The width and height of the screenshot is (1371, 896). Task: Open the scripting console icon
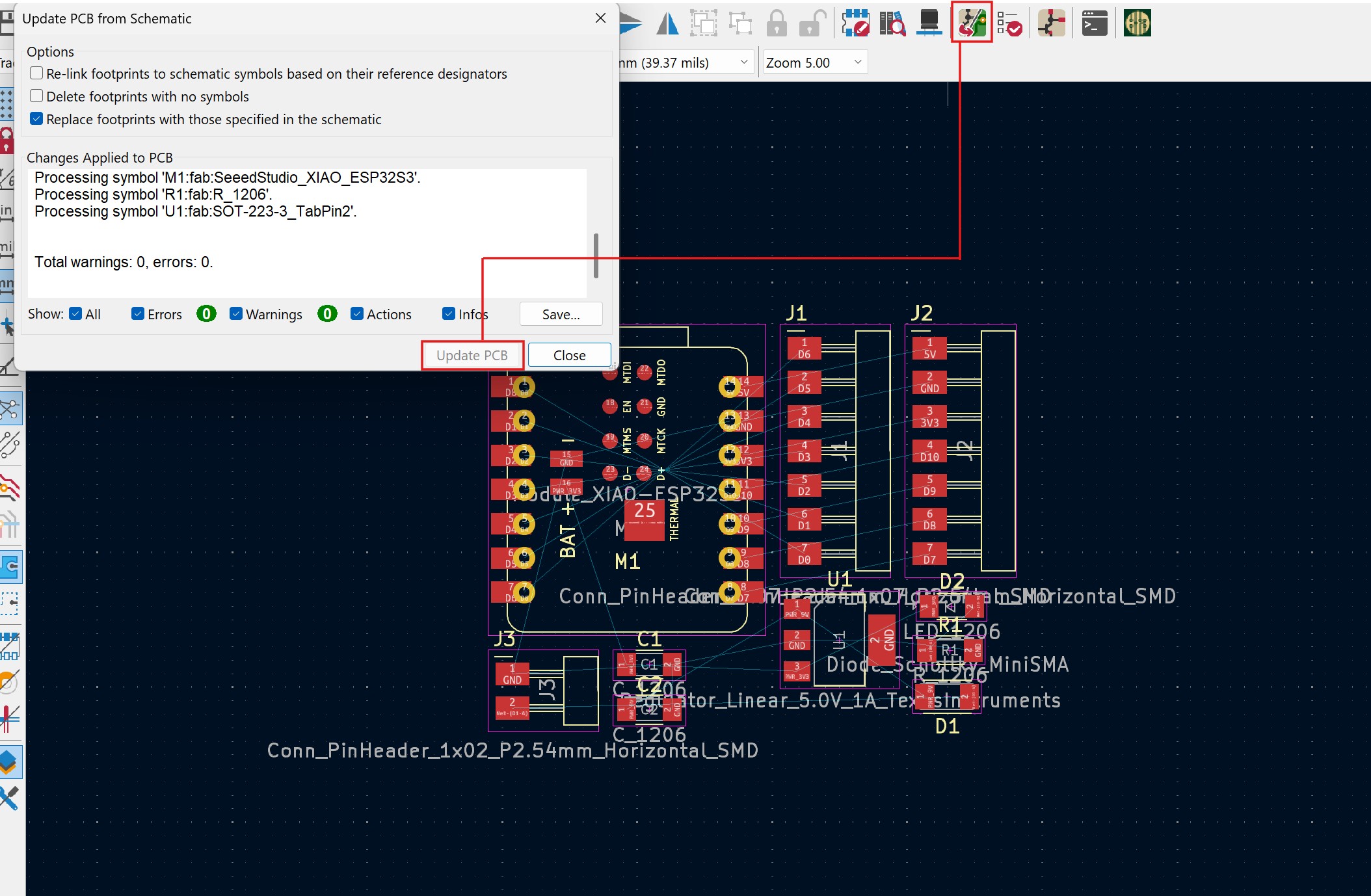click(x=1095, y=23)
